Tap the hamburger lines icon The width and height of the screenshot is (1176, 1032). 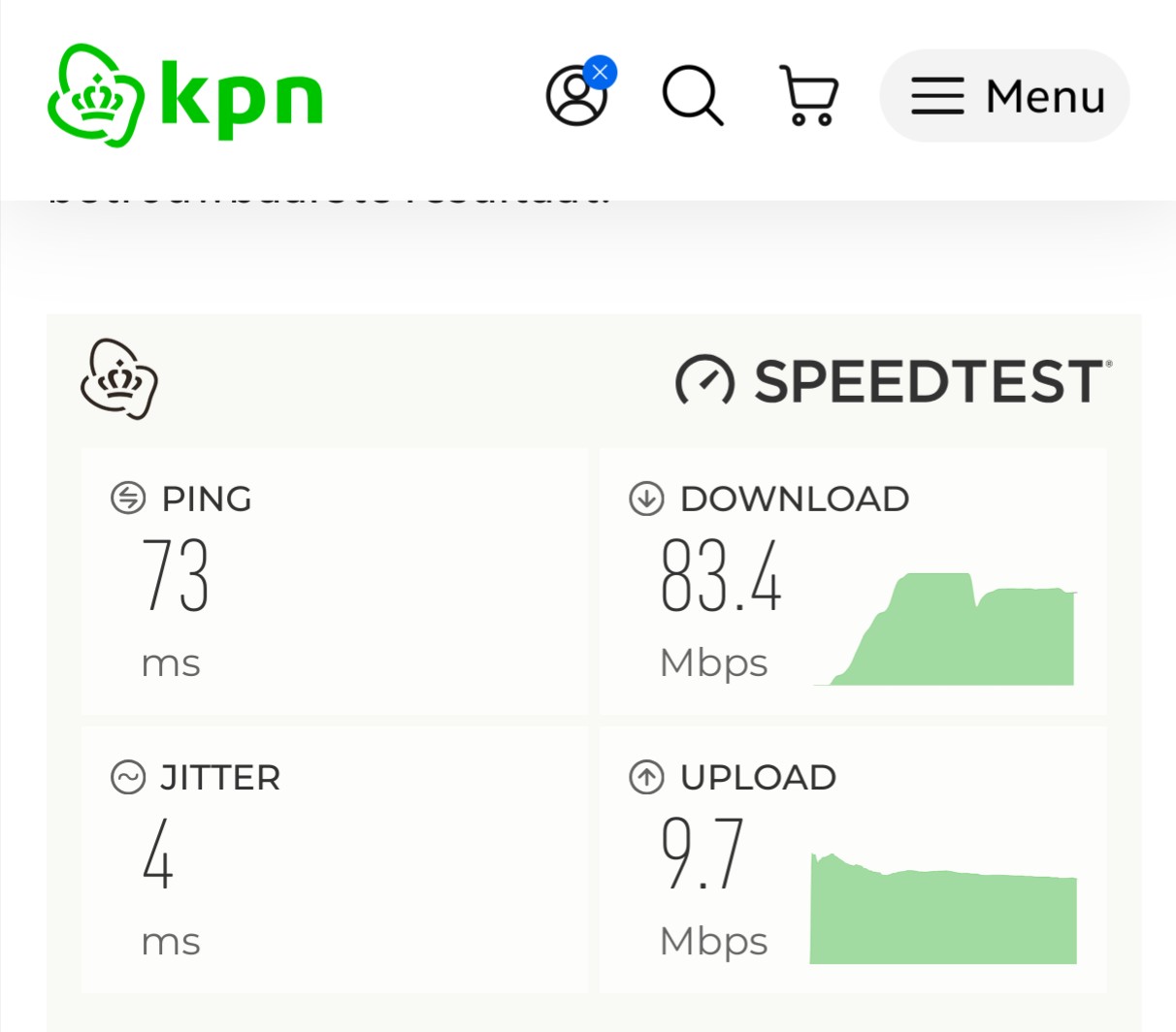[937, 96]
